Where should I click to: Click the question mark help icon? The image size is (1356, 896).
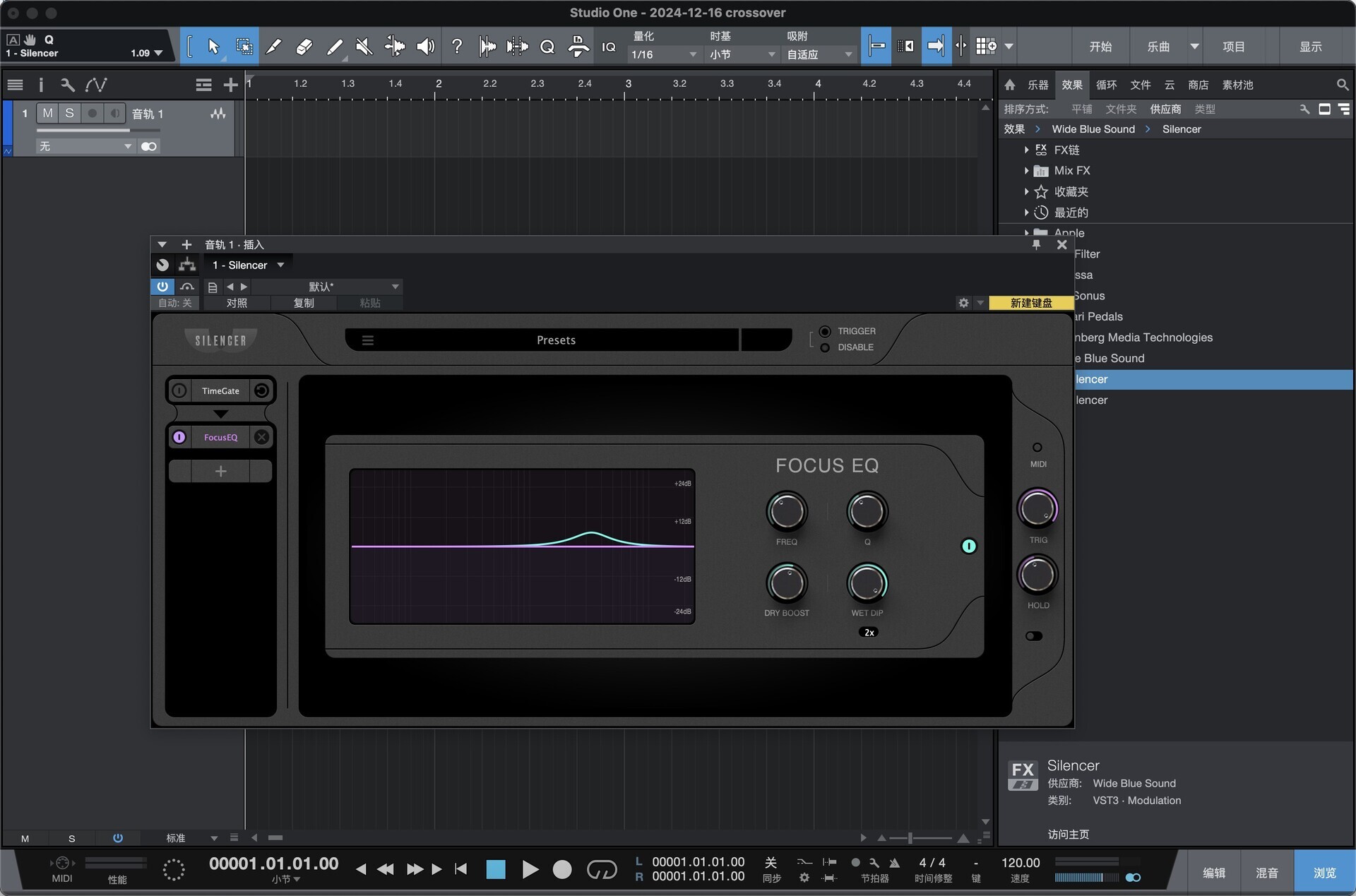tap(457, 47)
